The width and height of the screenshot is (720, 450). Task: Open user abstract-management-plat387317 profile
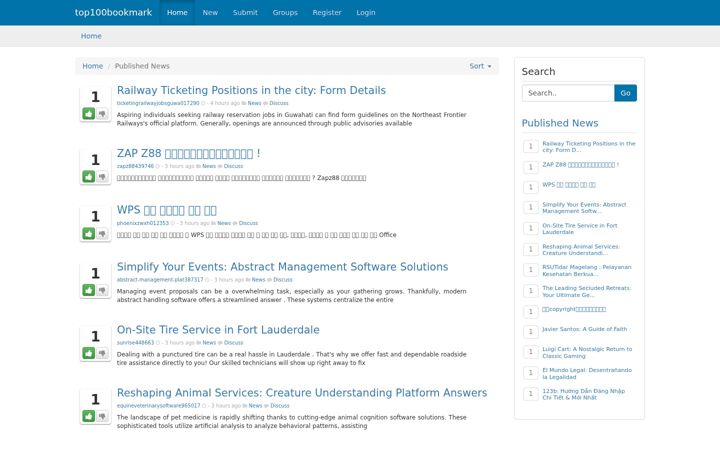click(160, 280)
